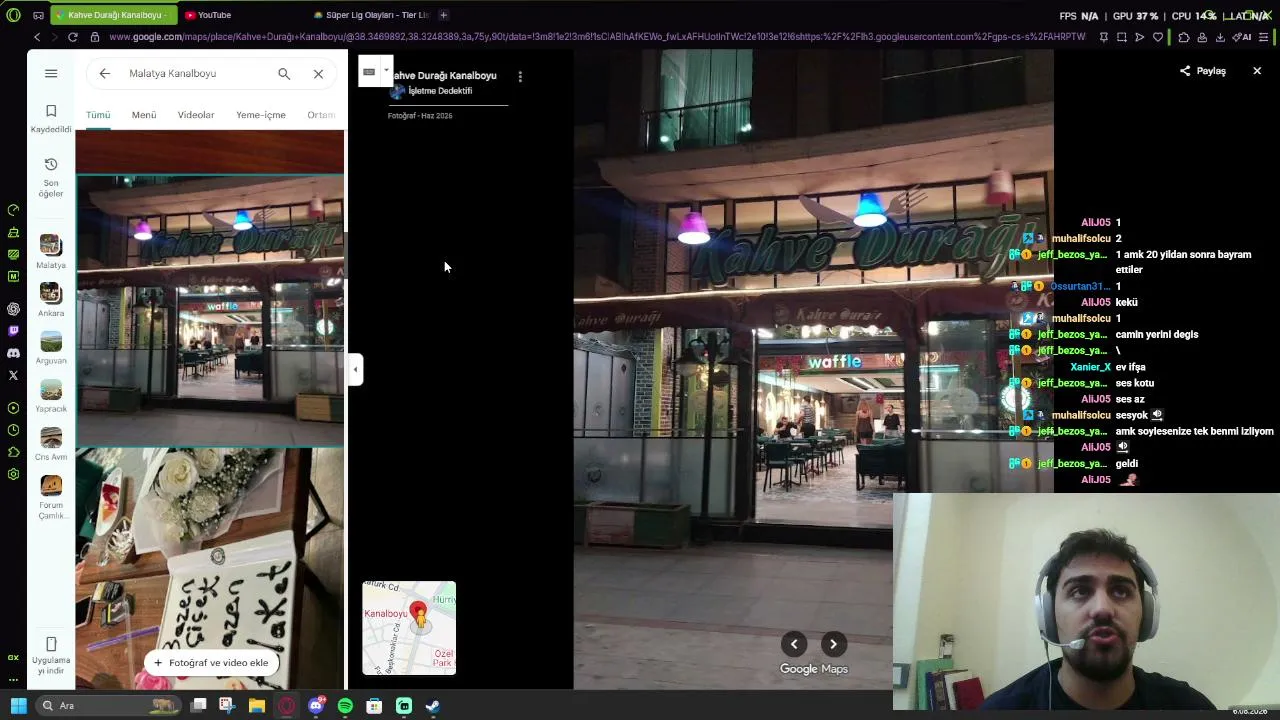The image size is (1280, 720).
Task: Click the keyboard input tool icon
Action: coord(369,71)
